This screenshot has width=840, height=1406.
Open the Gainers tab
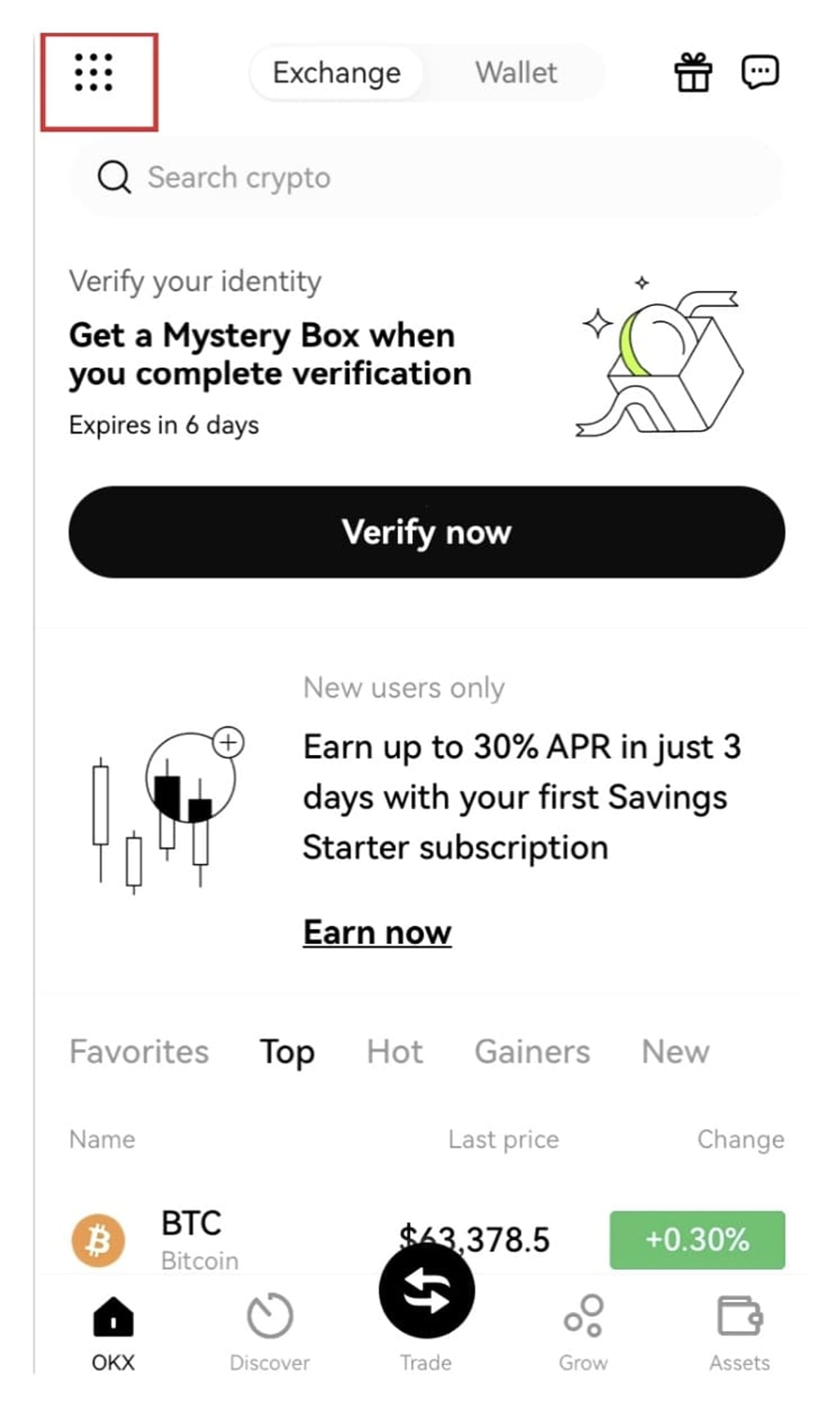click(x=532, y=1051)
